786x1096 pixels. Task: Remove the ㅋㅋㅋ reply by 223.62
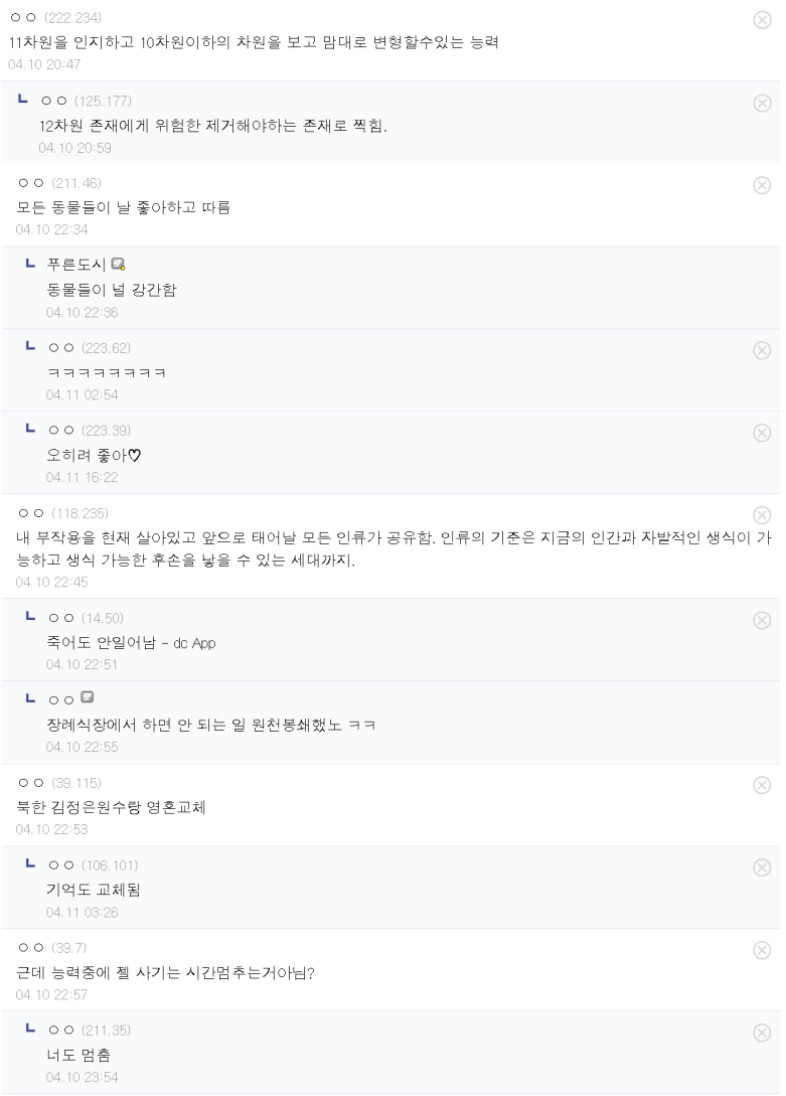pos(761,350)
